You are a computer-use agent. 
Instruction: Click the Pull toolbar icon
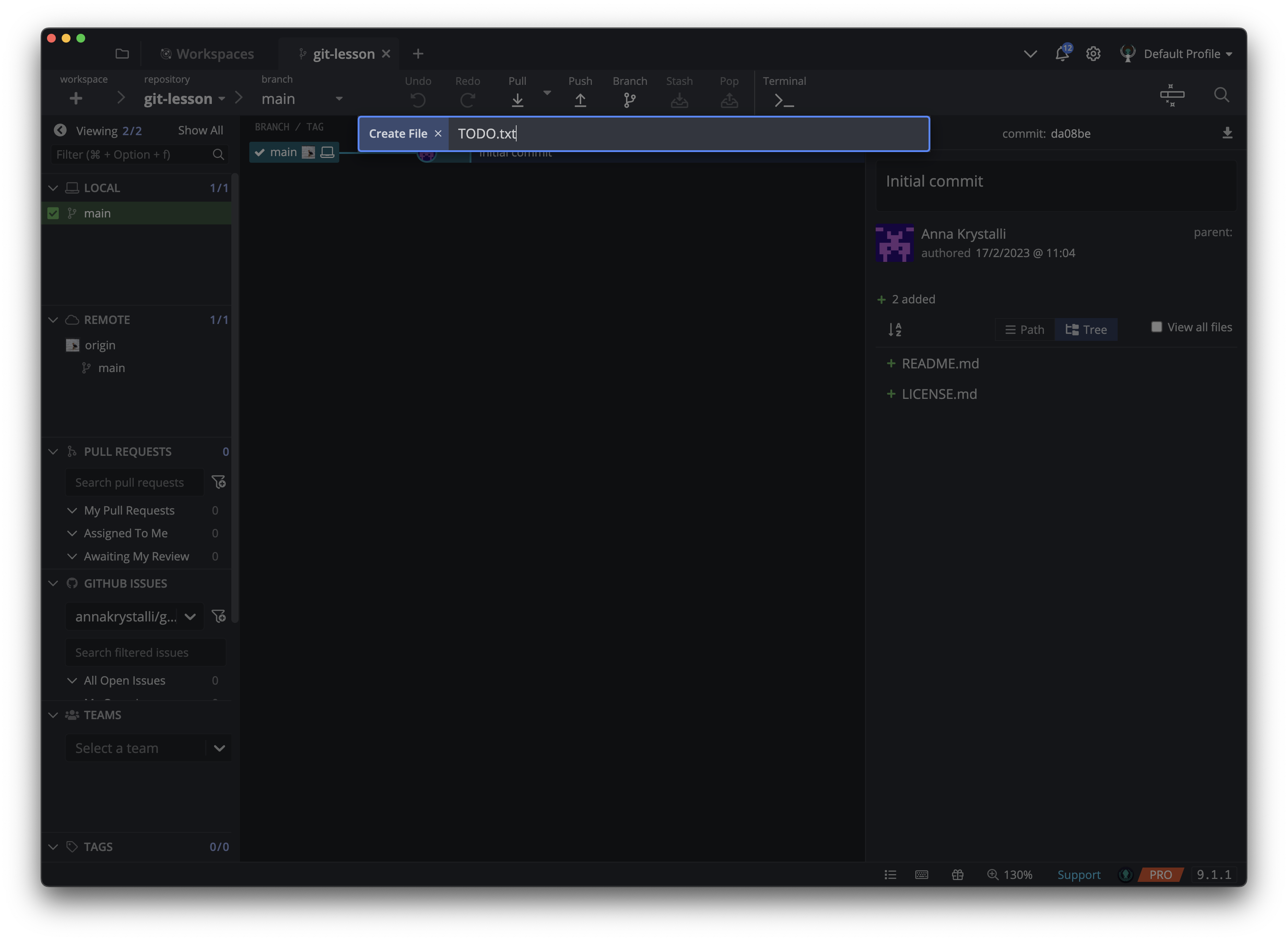pos(517,100)
